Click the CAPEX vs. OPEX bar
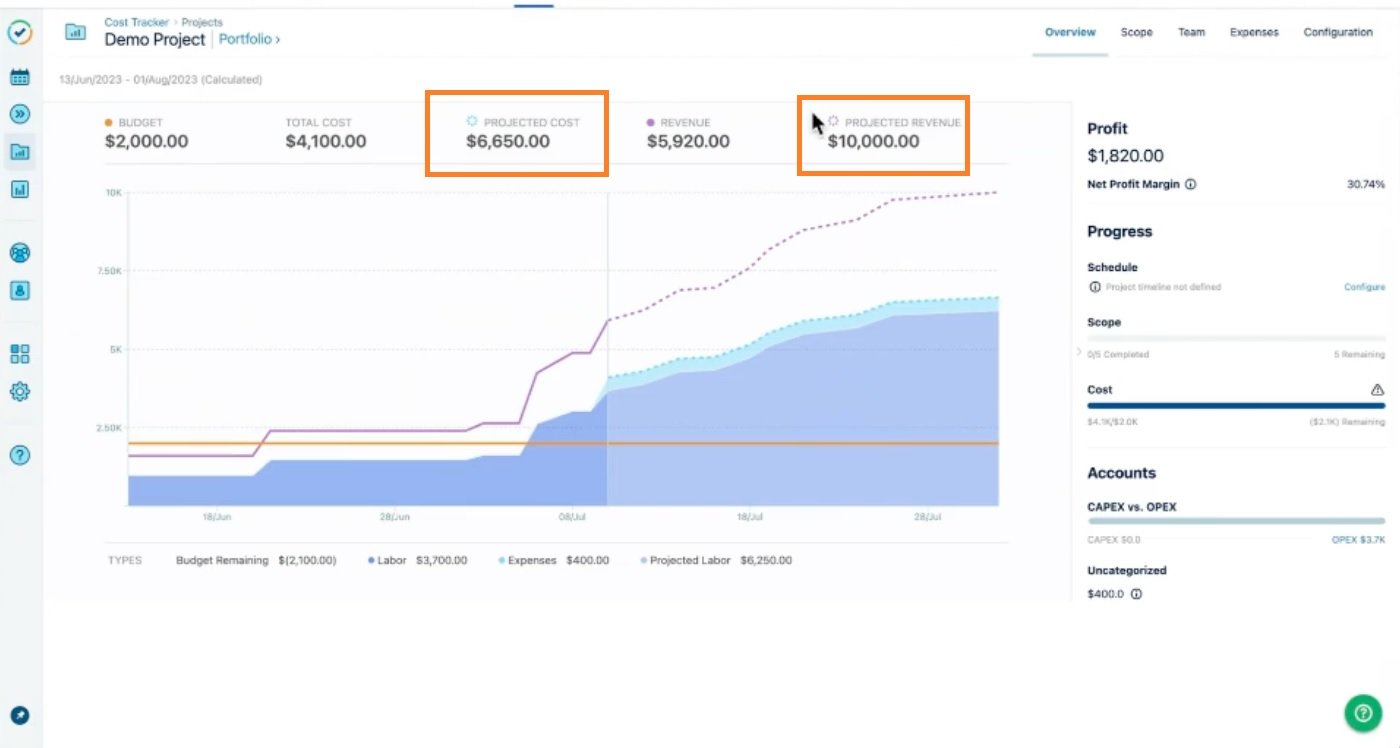This screenshot has height=748, width=1400. (1236, 521)
